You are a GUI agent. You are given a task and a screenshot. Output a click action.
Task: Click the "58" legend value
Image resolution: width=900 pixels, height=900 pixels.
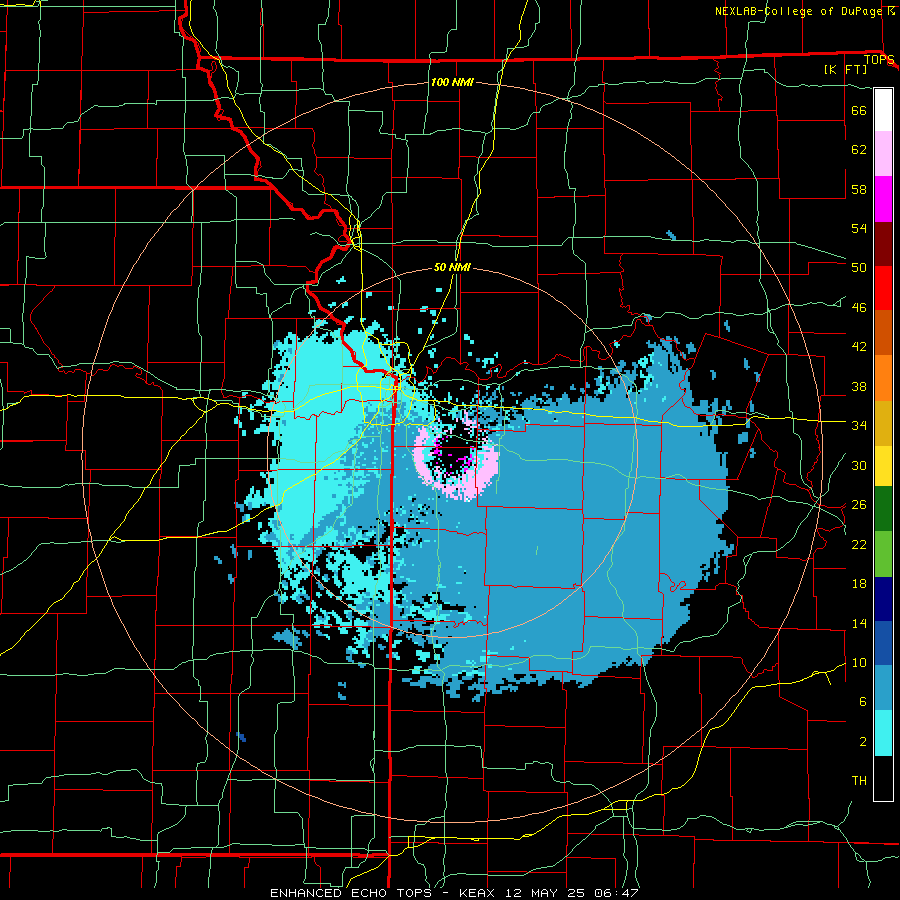[x=859, y=189]
